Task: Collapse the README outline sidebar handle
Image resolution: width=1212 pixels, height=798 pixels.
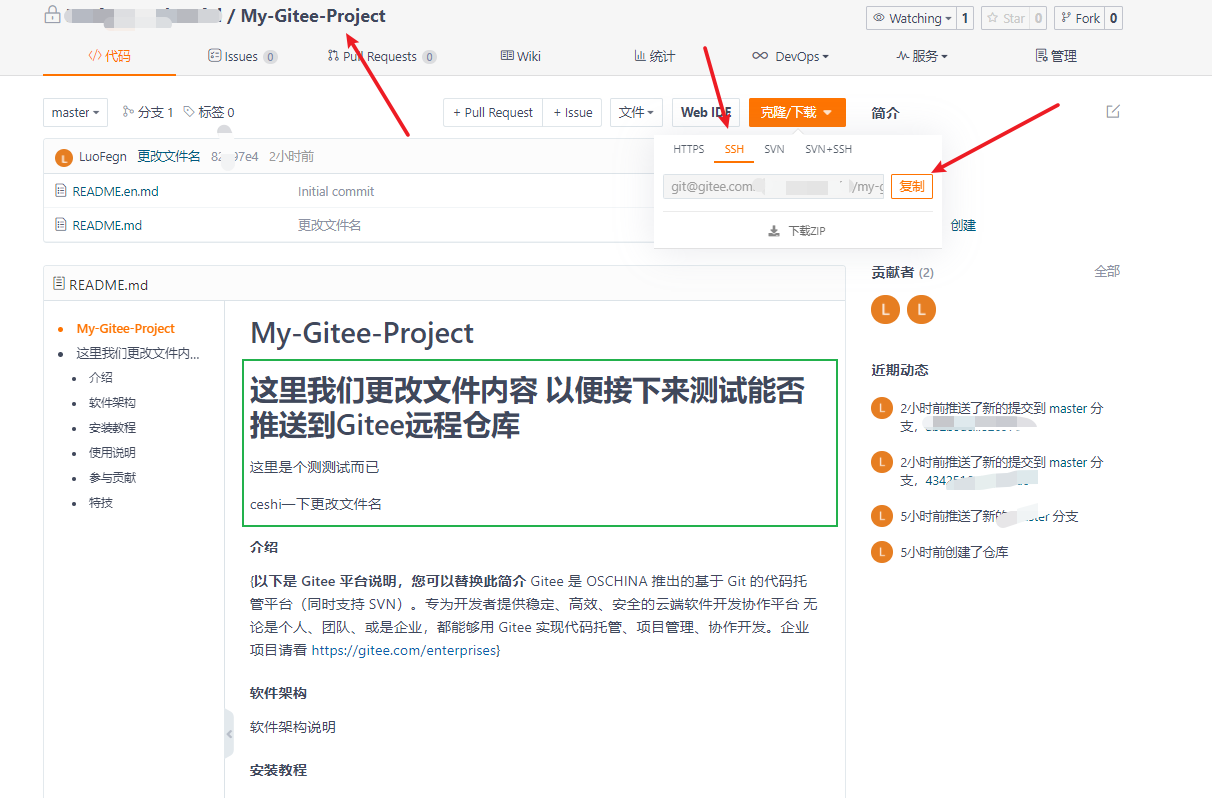Action: (229, 734)
